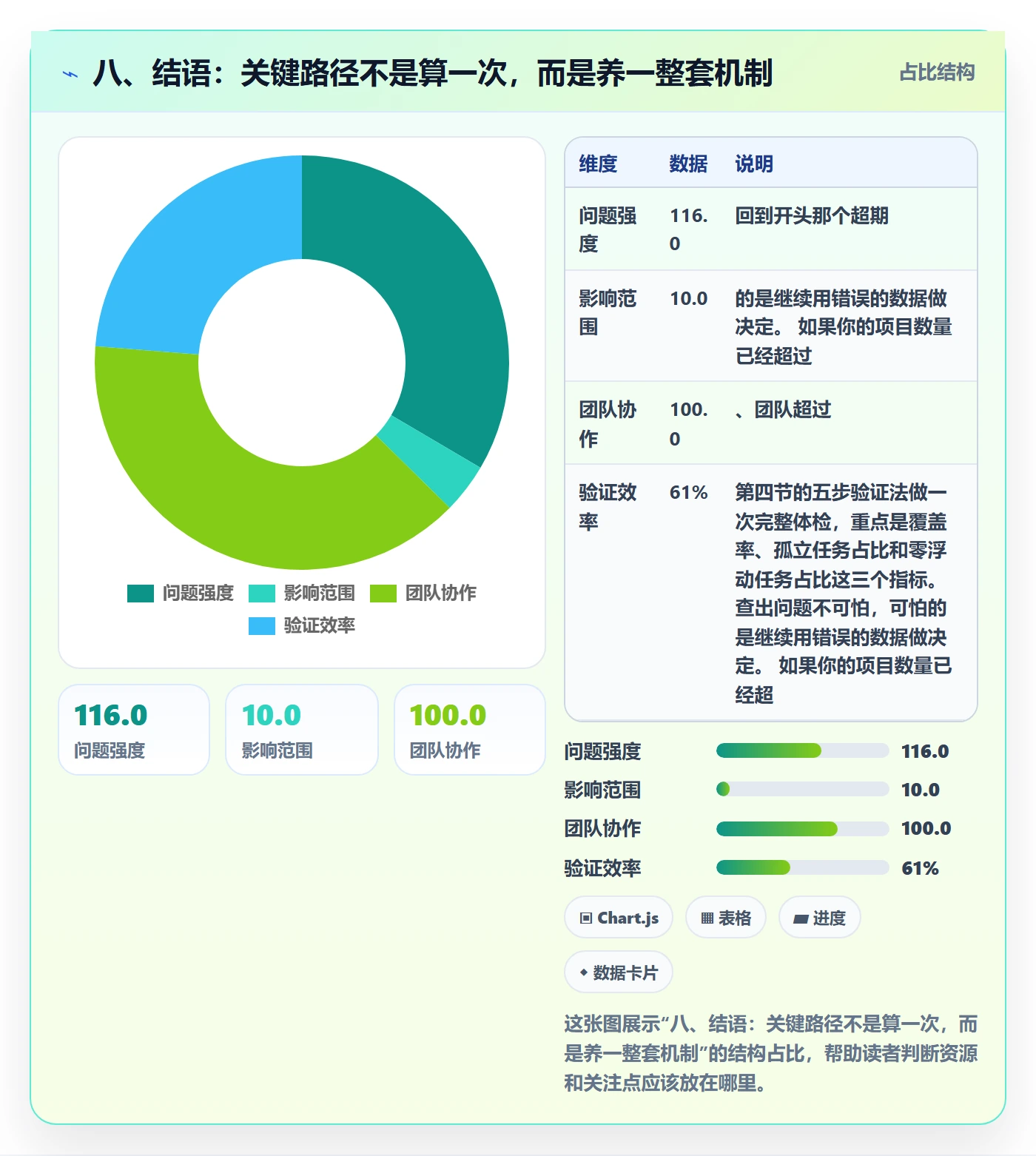Click the 116.0 value beside the progress bar

[925, 751]
